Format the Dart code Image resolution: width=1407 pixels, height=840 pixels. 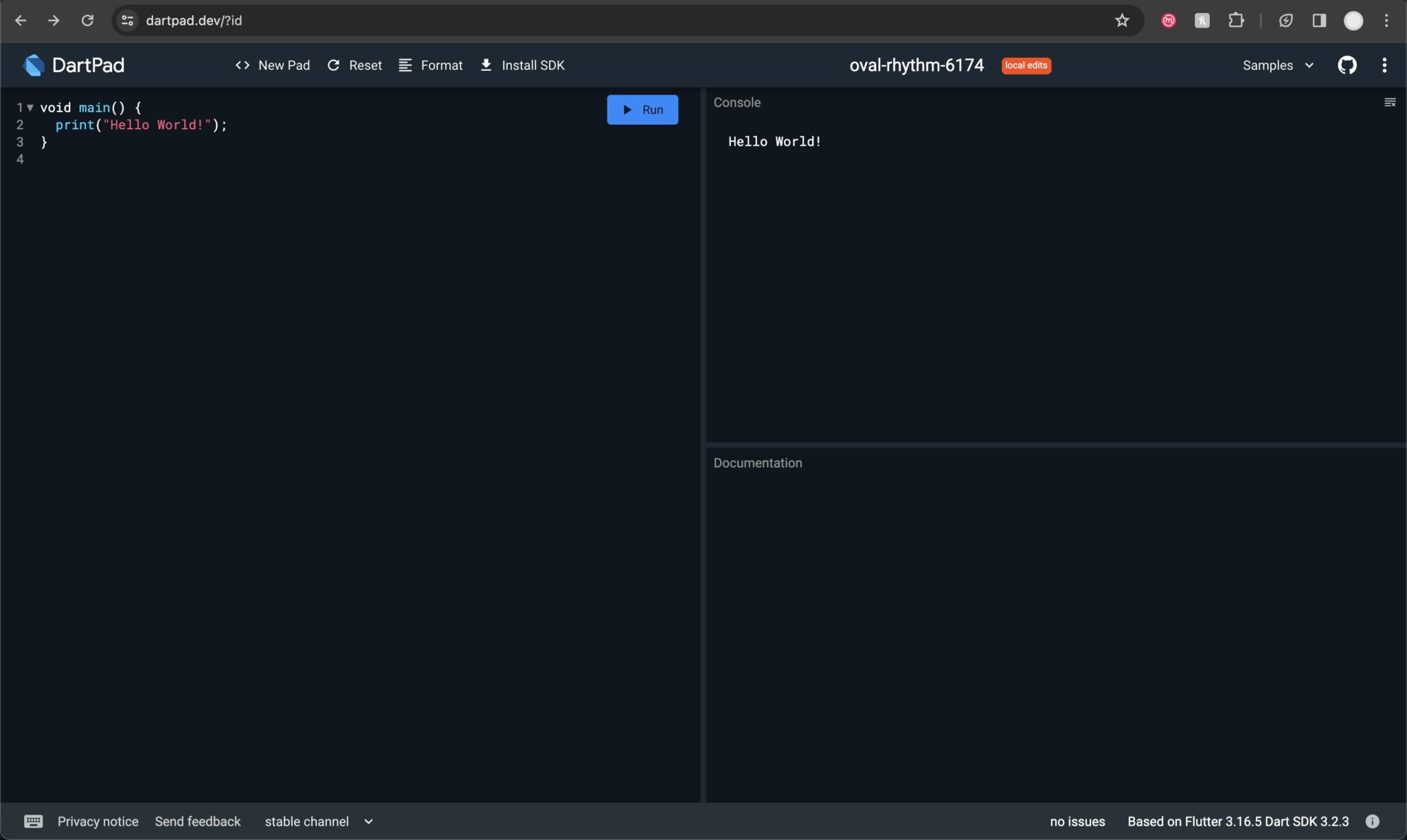(431, 65)
